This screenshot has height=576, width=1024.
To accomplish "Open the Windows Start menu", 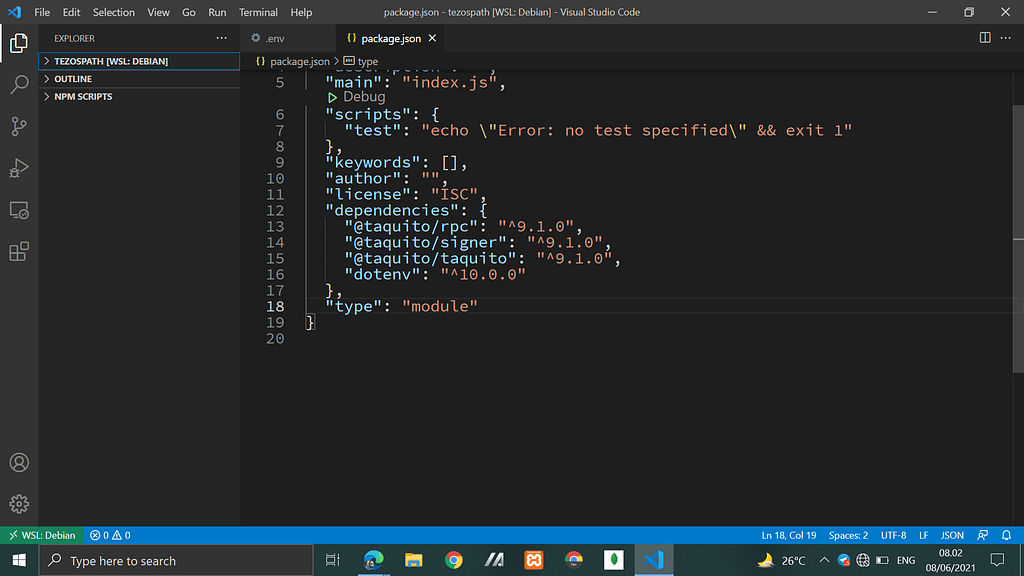I will (19, 560).
